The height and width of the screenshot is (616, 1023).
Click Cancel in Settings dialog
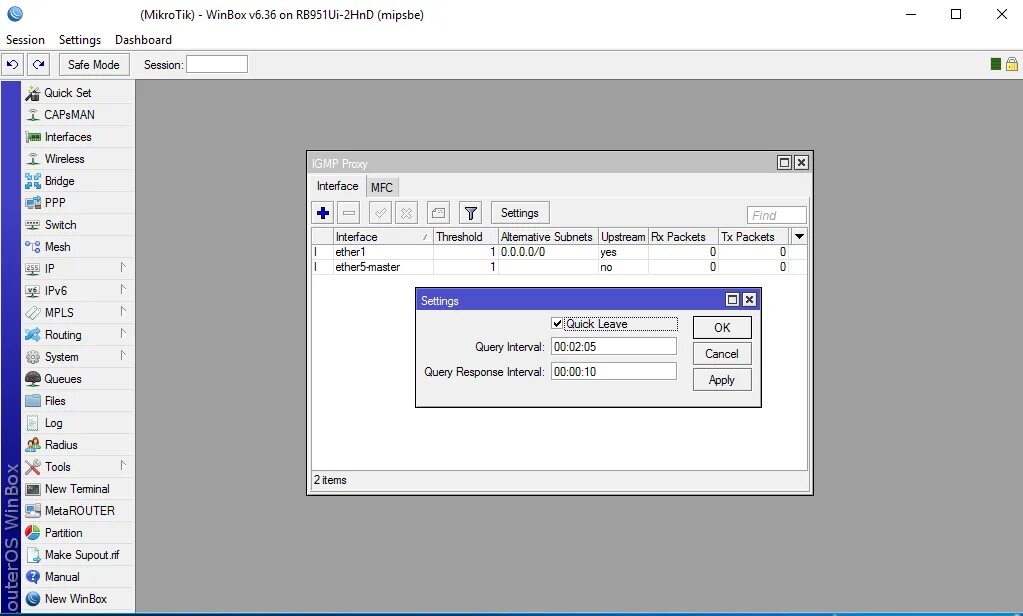pyautogui.click(x=722, y=354)
